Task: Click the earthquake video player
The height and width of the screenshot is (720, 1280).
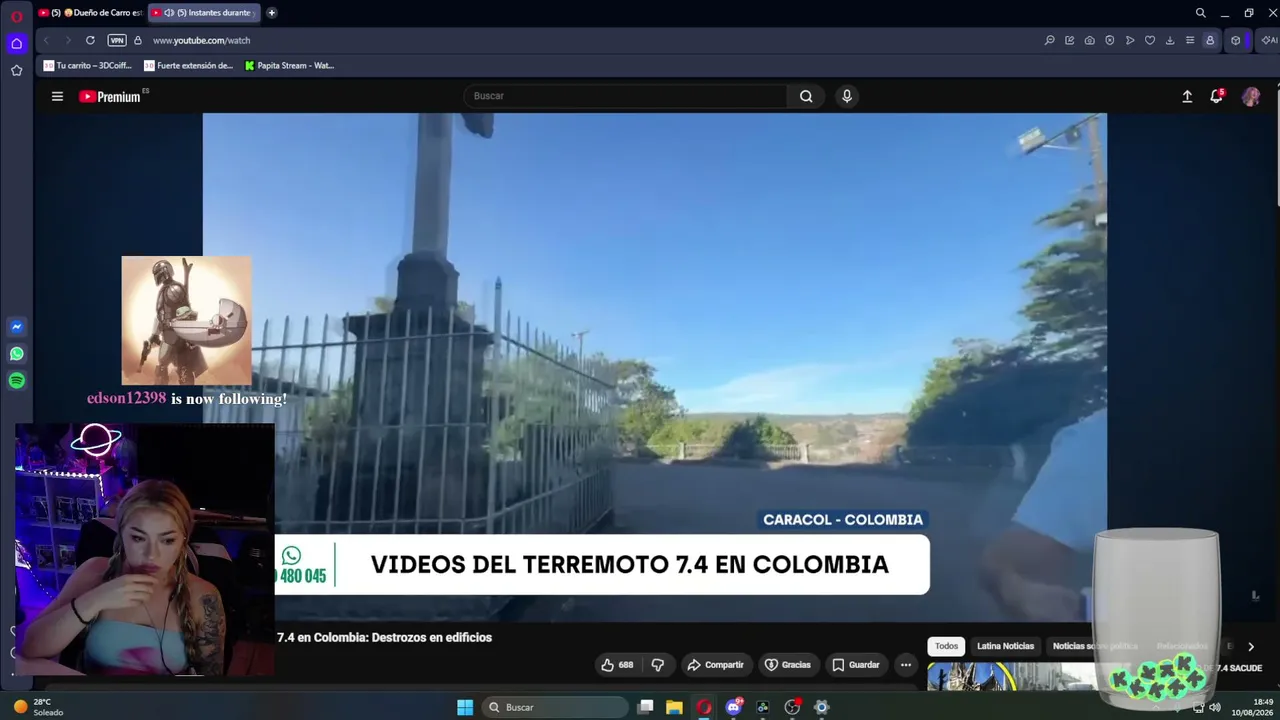Action: (x=655, y=367)
